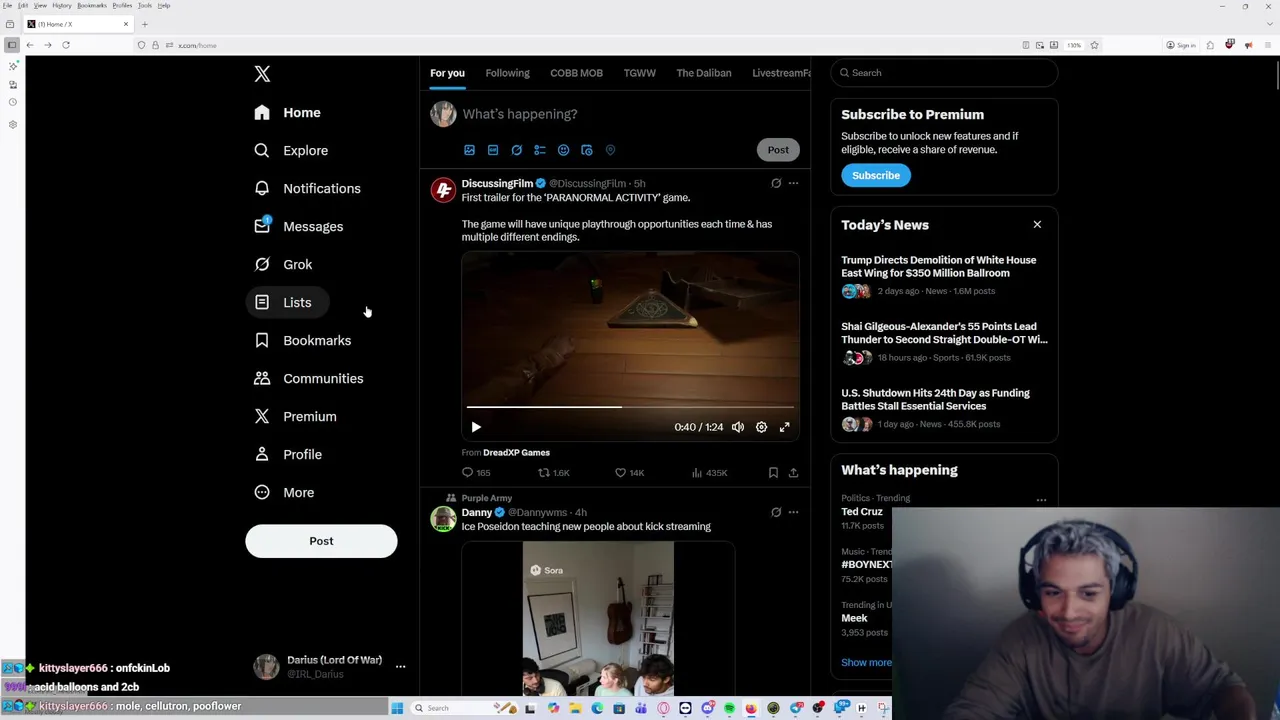Enhance post with Grok icon
Image resolution: width=1280 pixels, height=720 pixels.
(516, 150)
